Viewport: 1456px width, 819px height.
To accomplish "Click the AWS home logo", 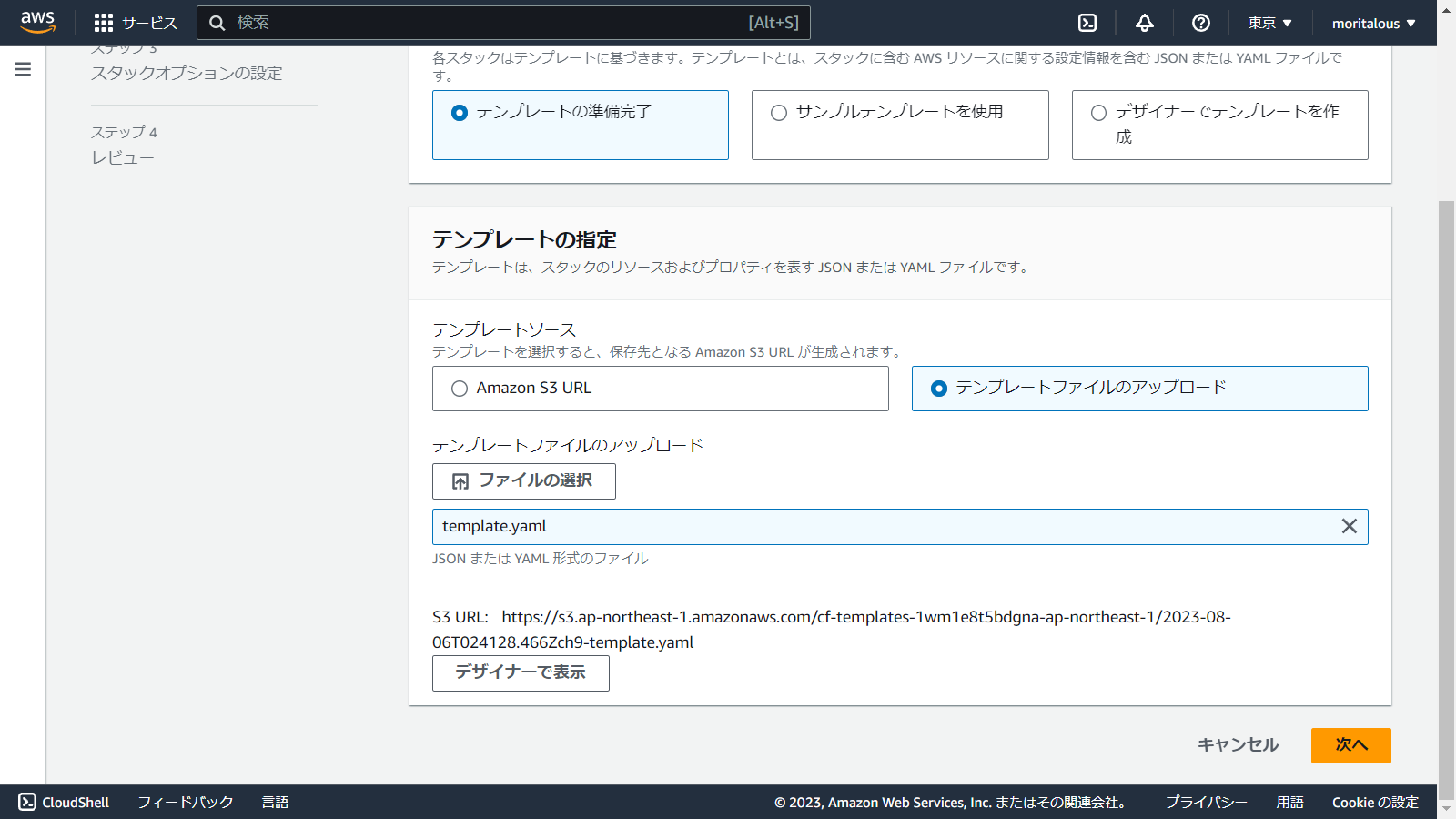I will pyautogui.click(x=37, y=23).
